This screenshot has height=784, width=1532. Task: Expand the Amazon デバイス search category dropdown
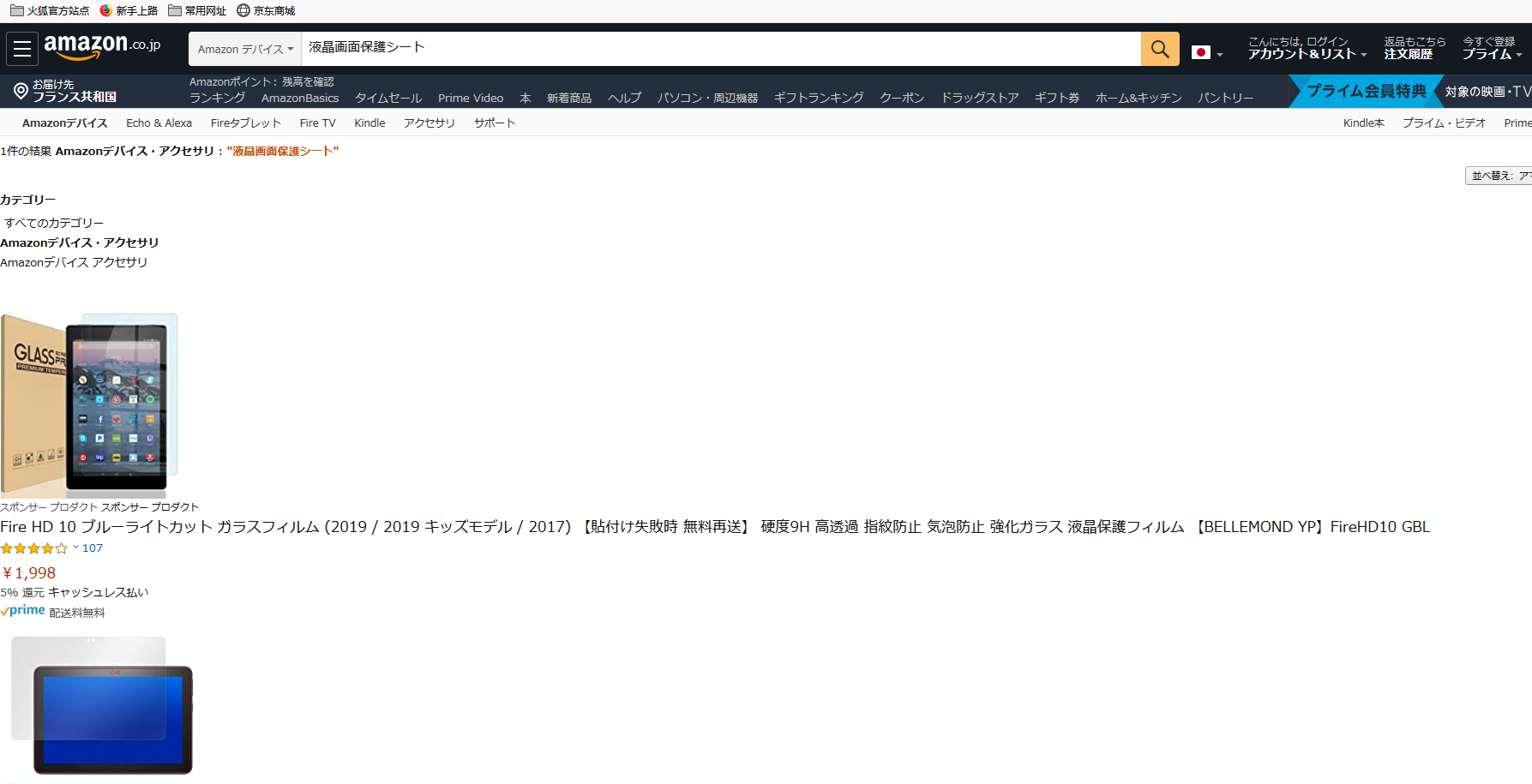[x=244, y=49]
